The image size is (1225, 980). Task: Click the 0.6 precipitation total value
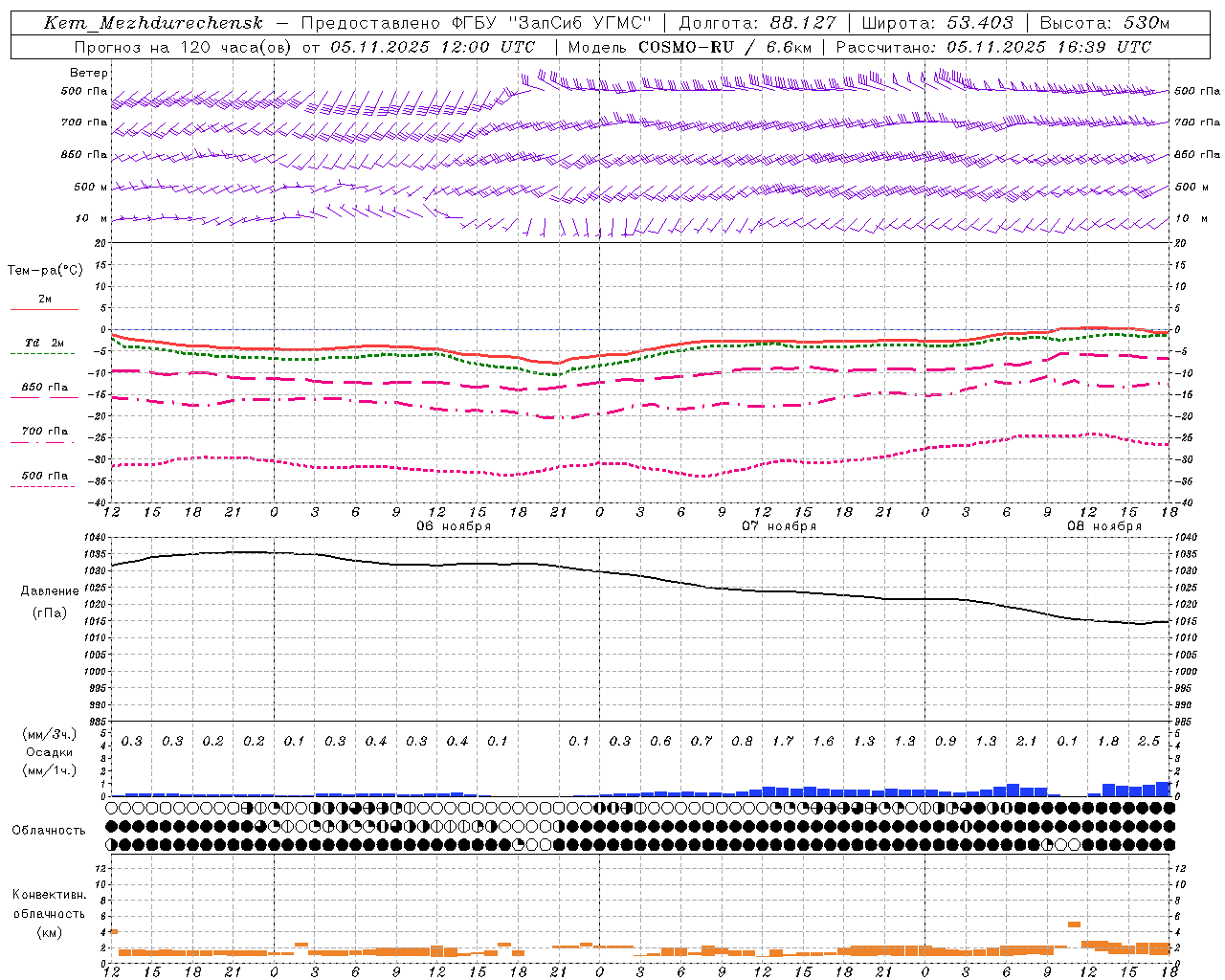coord(660,741)
